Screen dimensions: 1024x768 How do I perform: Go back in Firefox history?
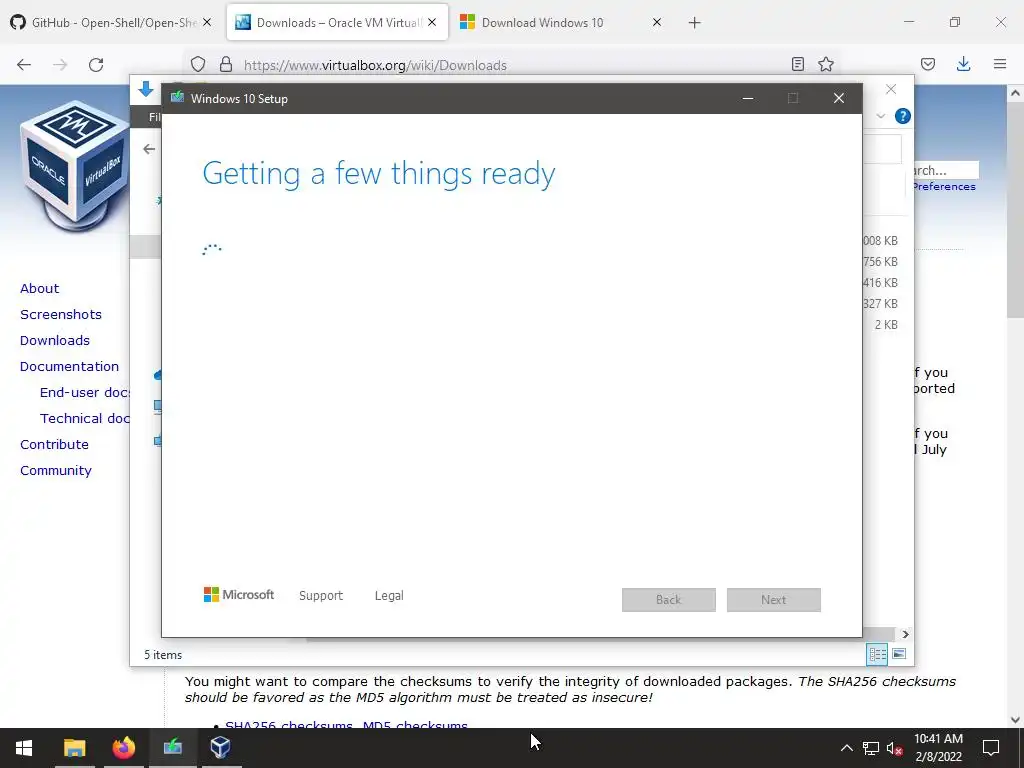click(24, 64)
